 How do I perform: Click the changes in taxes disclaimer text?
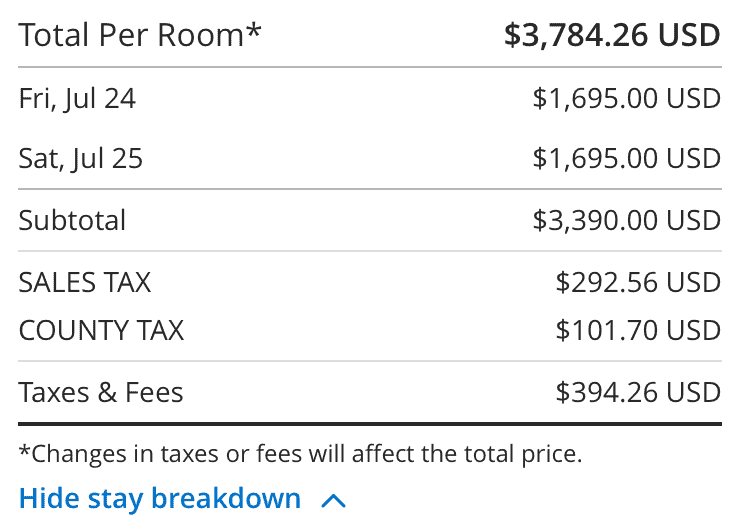(x=300, y=454)
